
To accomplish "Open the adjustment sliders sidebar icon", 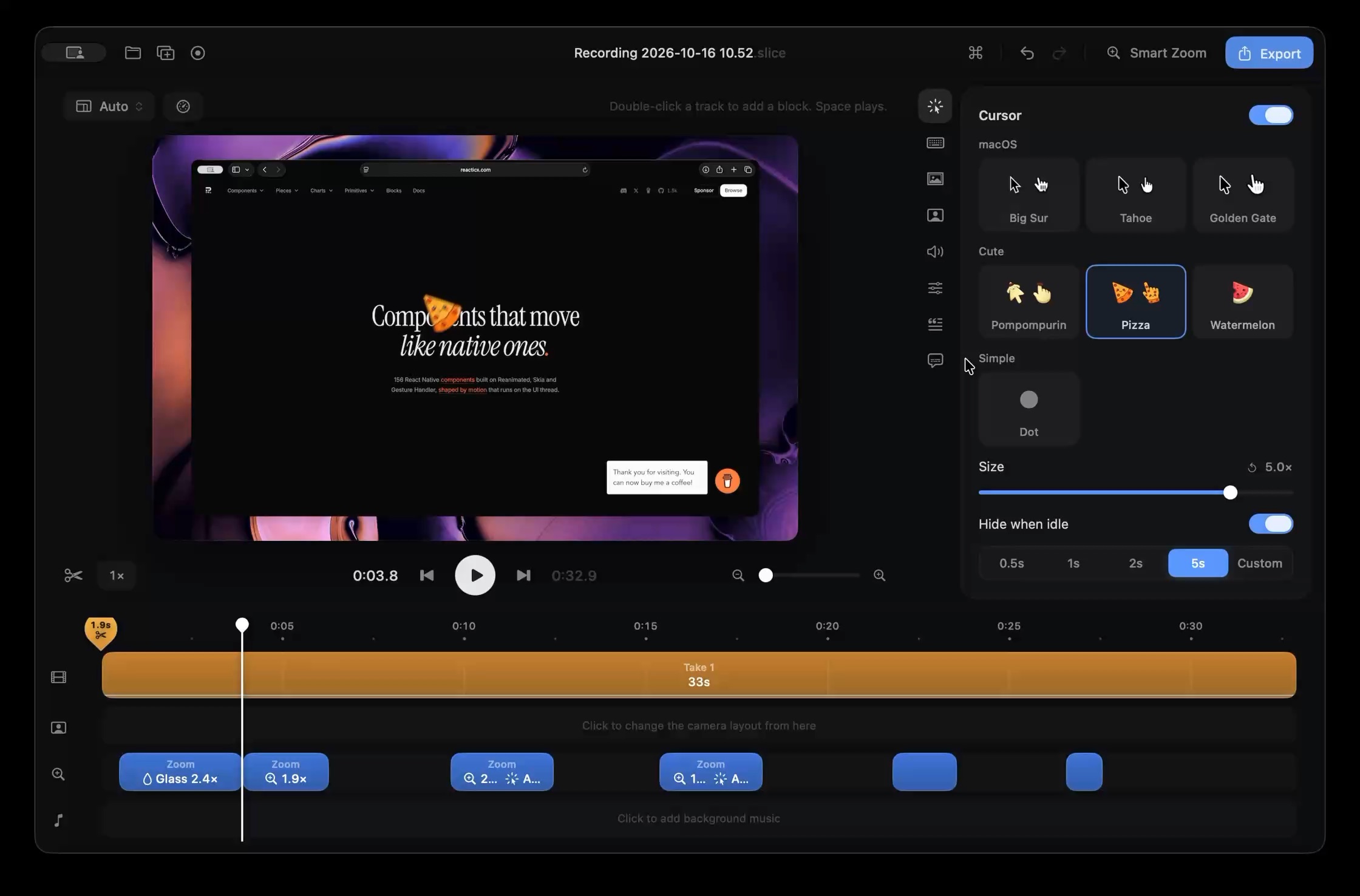I will [935, 288].
